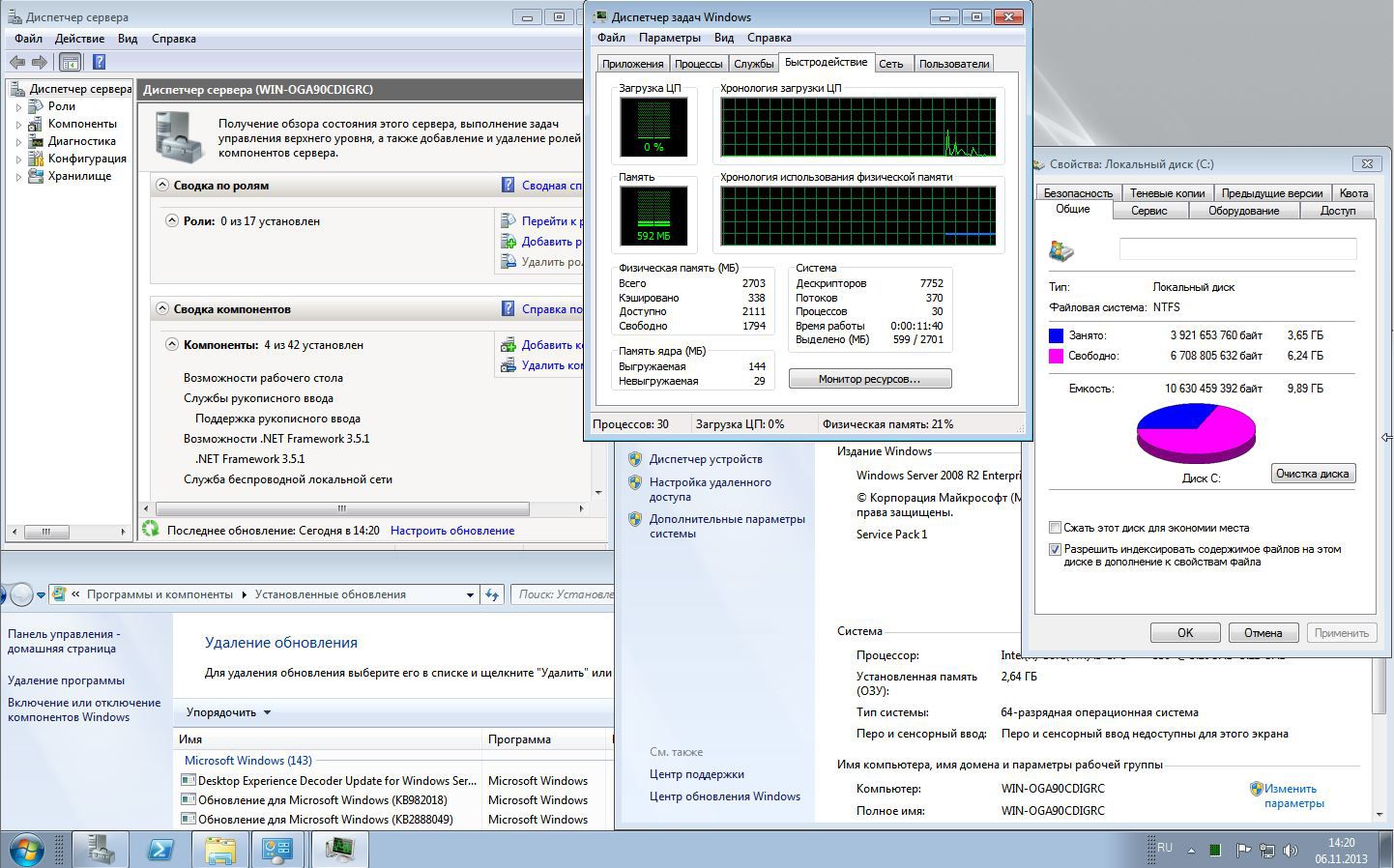Click the Forward arrow in Server Manager toolbar
The width and height of the screenshot is (1394, 868).
click(40, 62)
